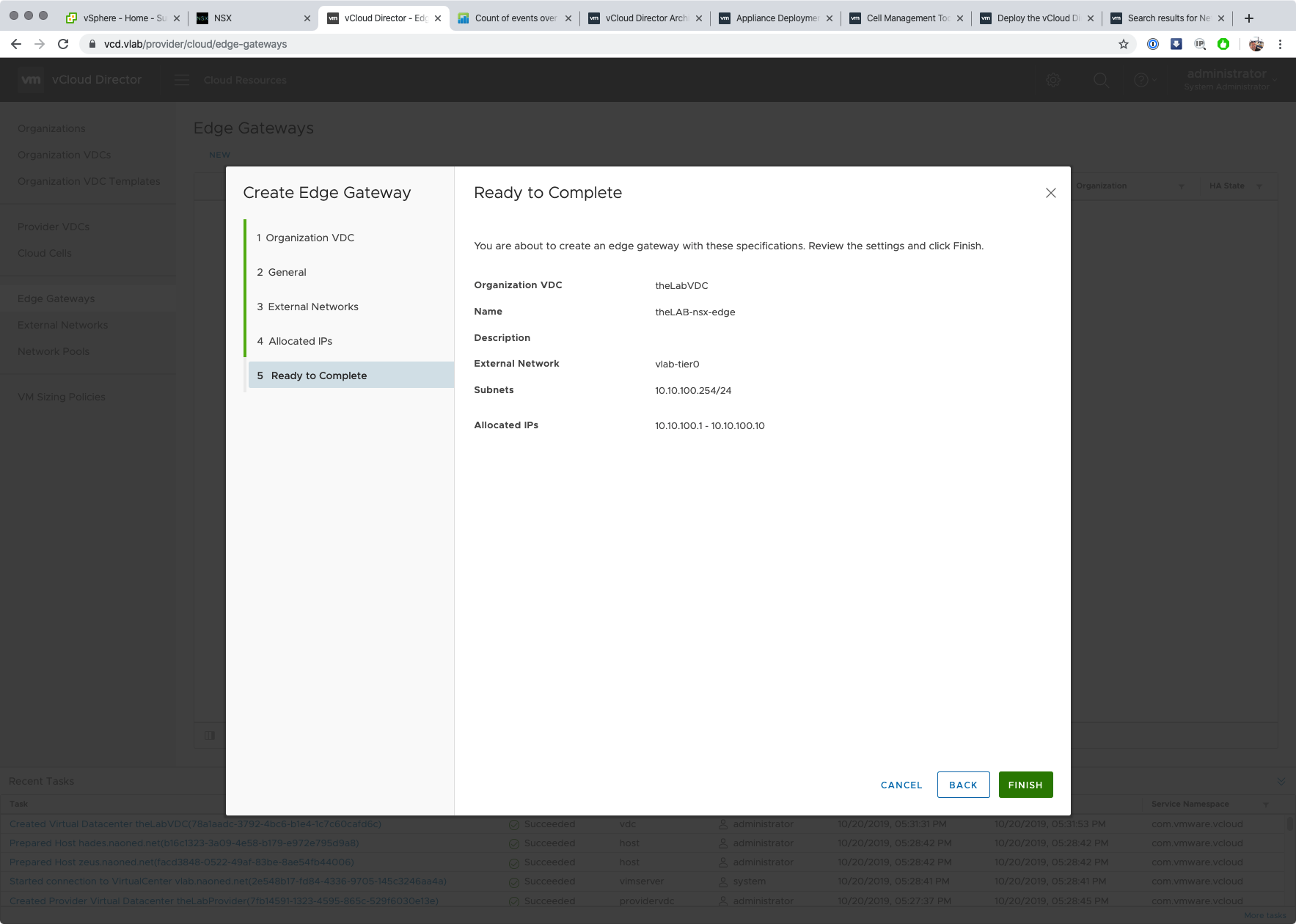Jump to step 3 External Networks
The height and width of the screenshot is (924, 1296).
pyautogui.click(x=351, y=307)
